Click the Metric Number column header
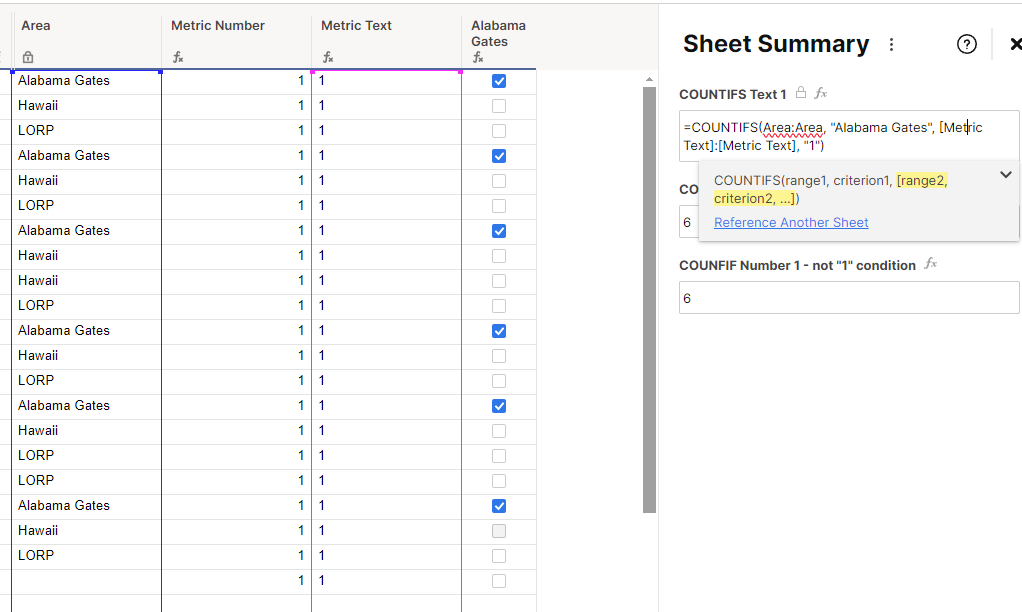Image resolution: width=1022 pixels, height=612 pixels. pyautogui.click(x=237, y=40)
